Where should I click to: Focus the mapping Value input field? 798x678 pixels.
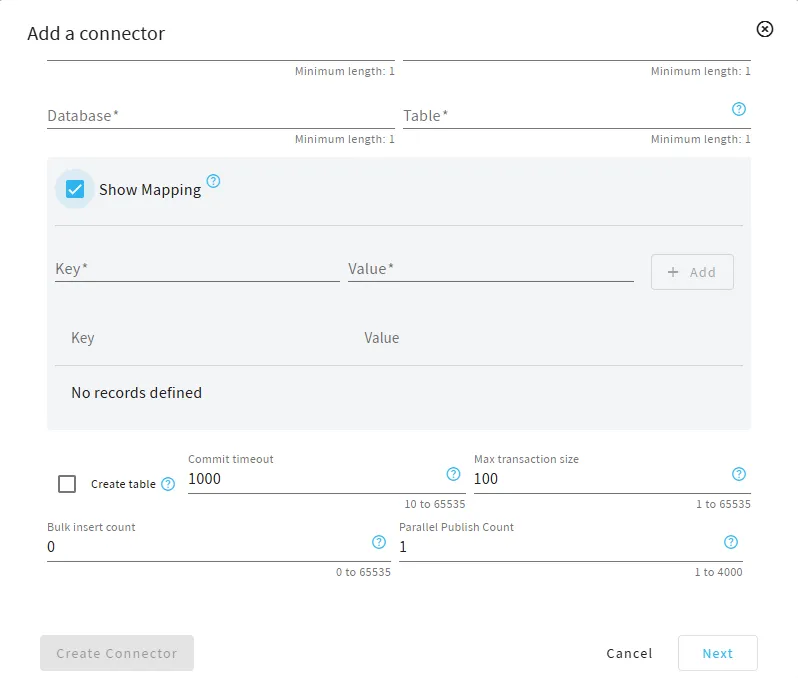(491, 269)
